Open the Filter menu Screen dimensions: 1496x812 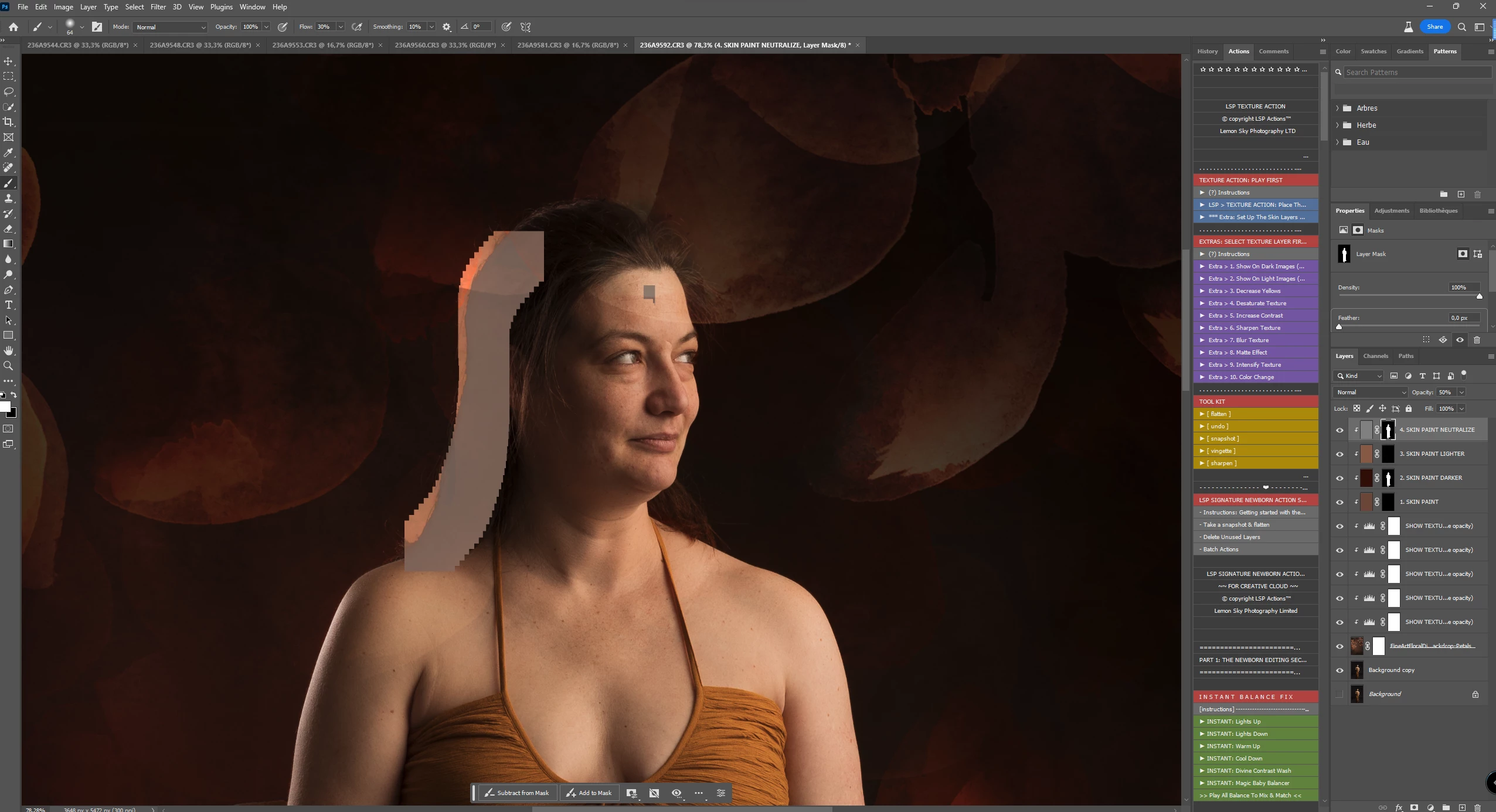(158, 7)
